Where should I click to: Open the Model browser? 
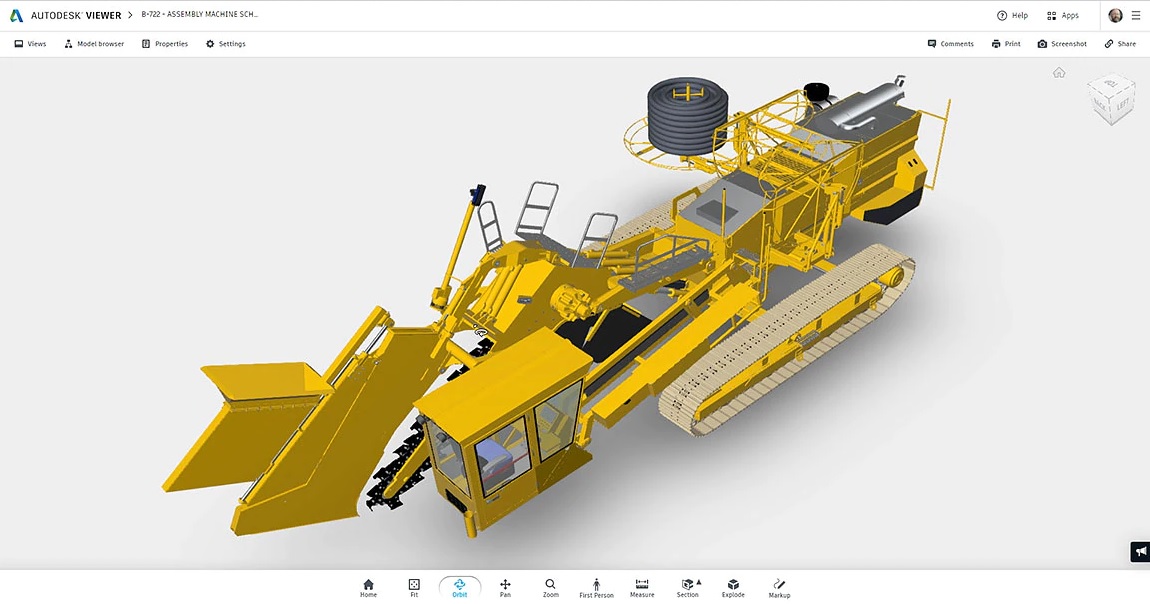94,44
